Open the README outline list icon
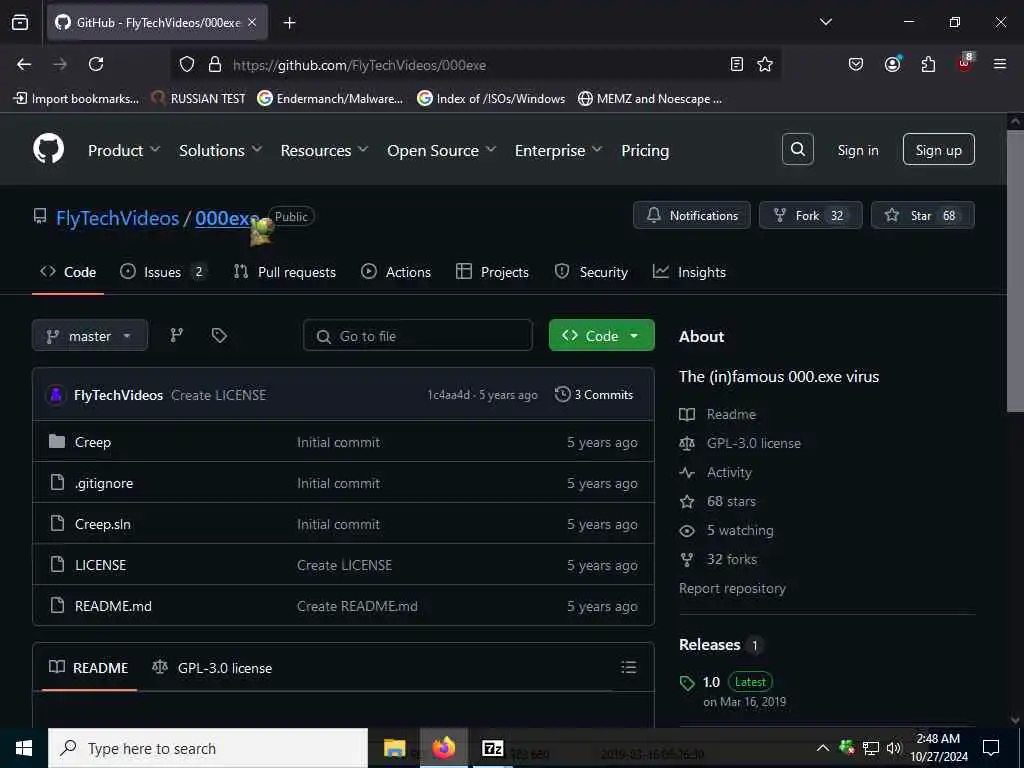Screen dimensions: 1024x768 [628, 667]
